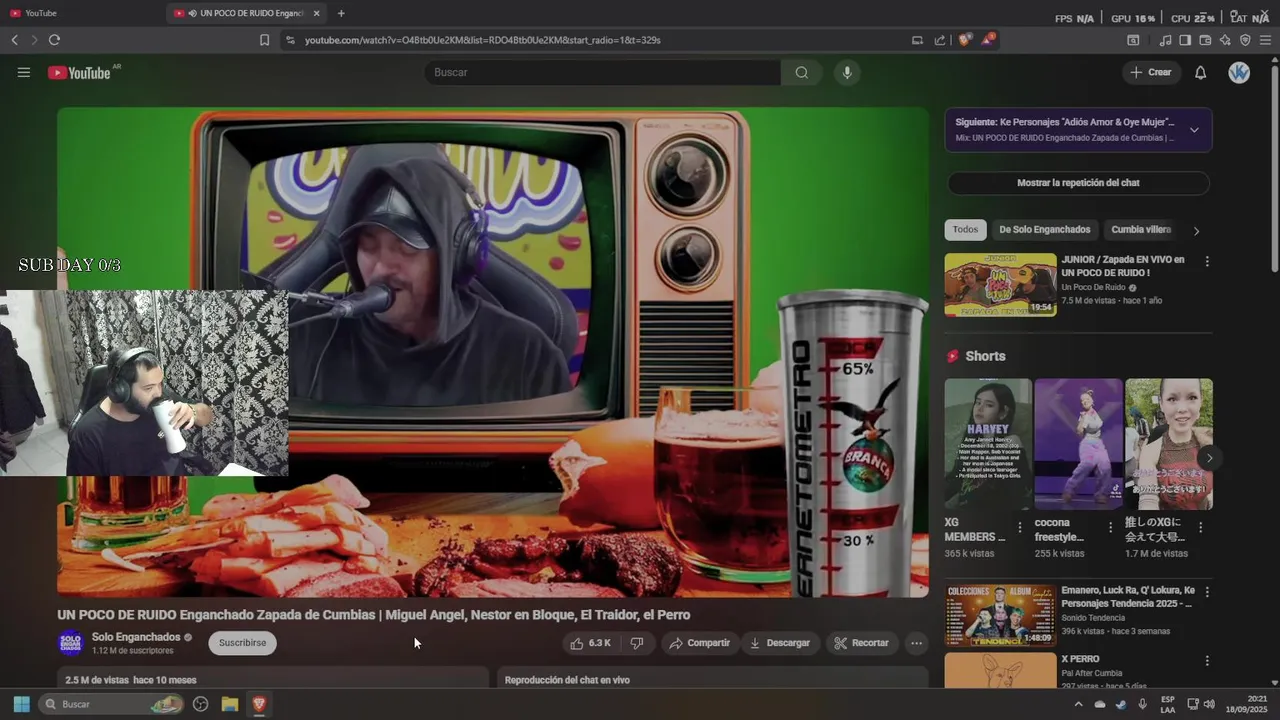Reload the page in browser
The width and height of the screenshot is (1280, 720).
pos(54,40)
